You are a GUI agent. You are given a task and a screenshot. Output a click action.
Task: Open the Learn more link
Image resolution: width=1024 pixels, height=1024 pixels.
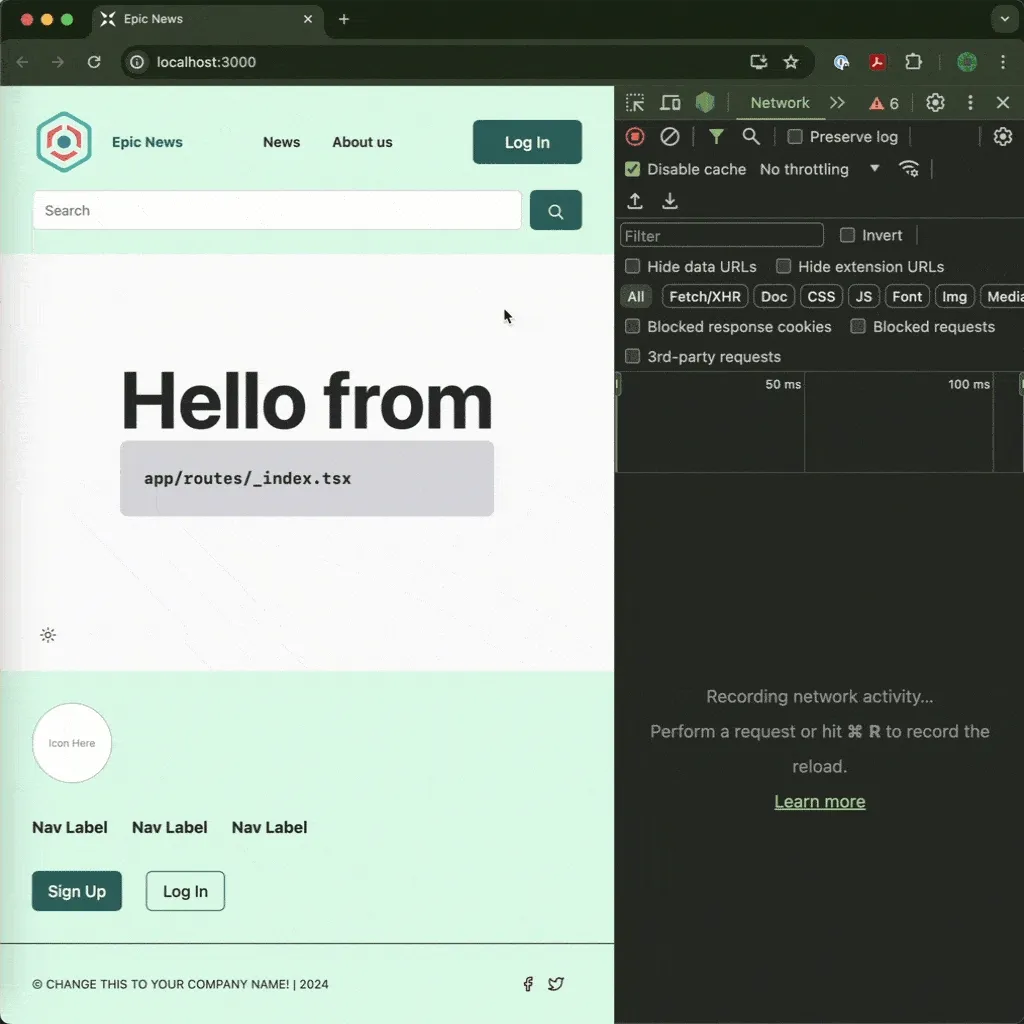pos(820,801)
